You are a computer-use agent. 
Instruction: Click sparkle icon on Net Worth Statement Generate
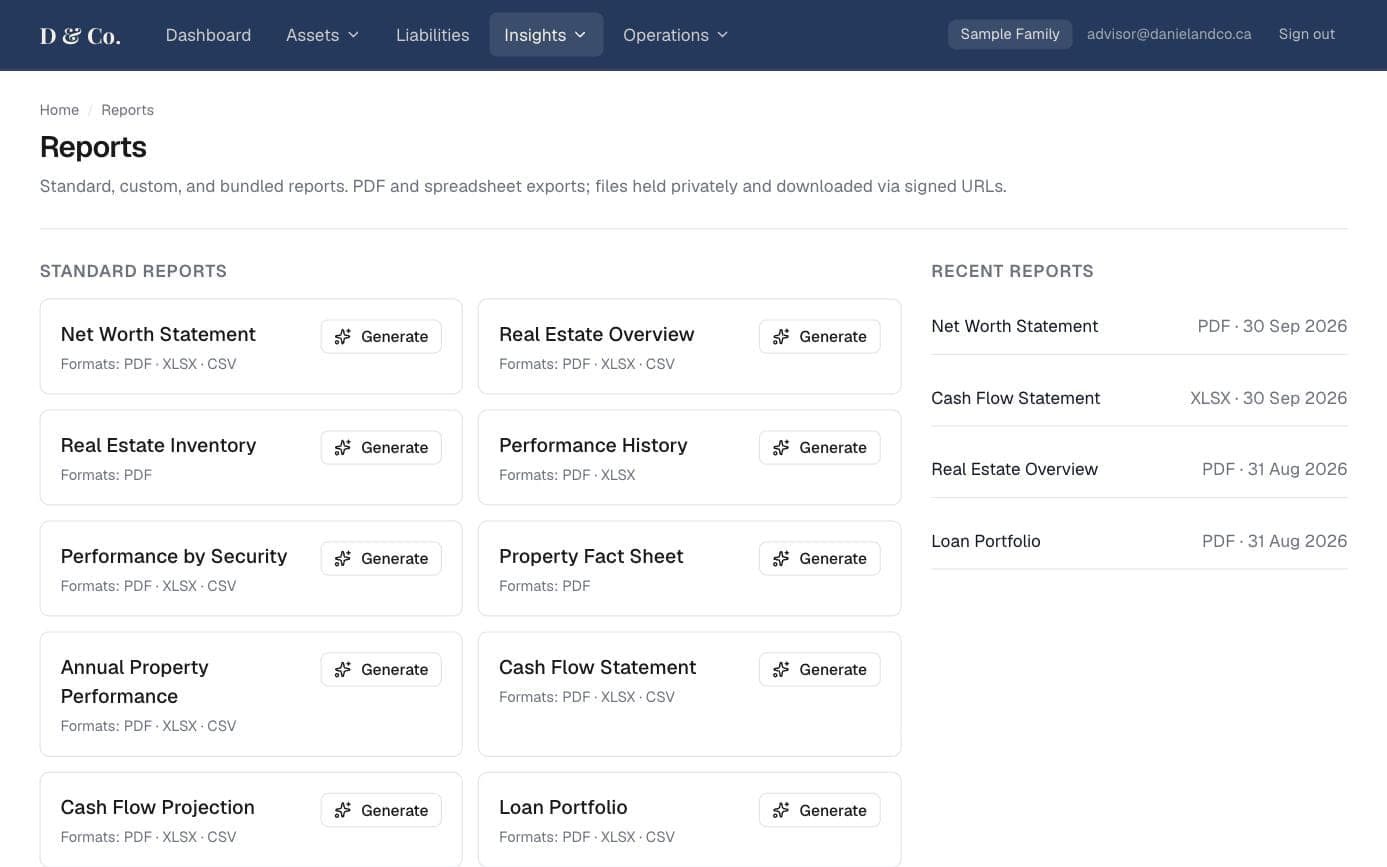tap(343, 337)
